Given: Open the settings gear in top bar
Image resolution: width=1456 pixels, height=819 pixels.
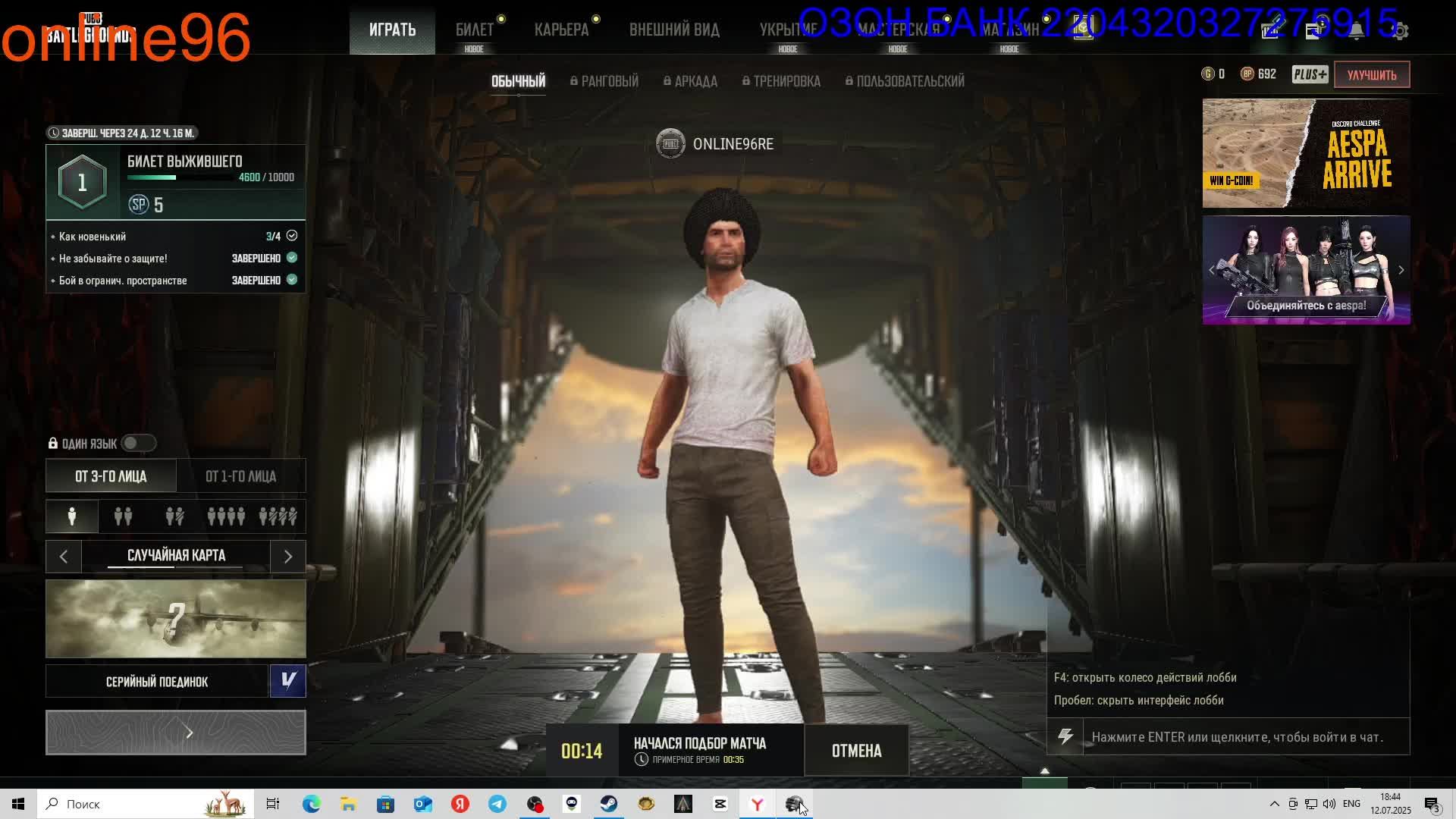Looking at the screenshot, I should tap(1400, 31).
